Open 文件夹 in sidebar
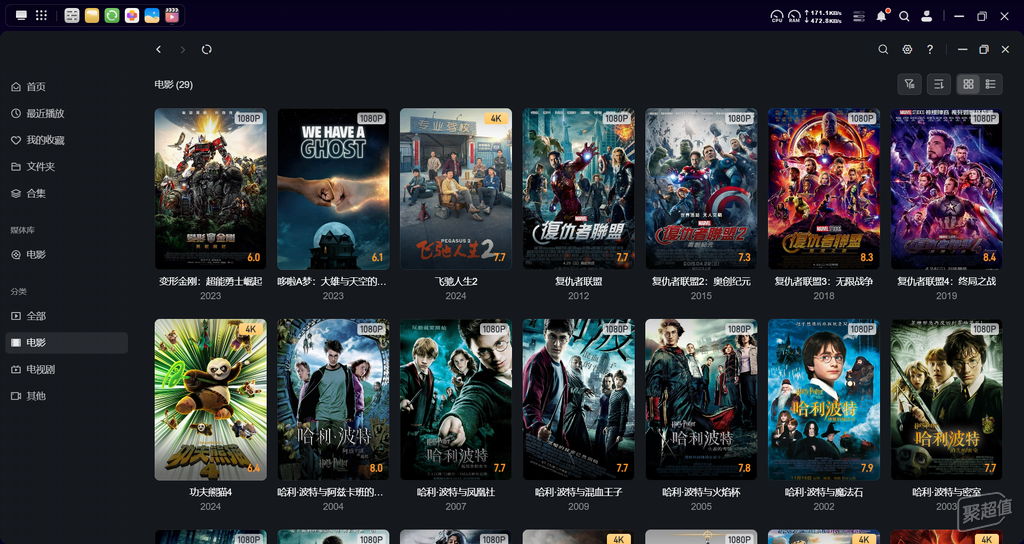Screen dimensions: 1024x544 pyautogui.click(x=67, y=167)
